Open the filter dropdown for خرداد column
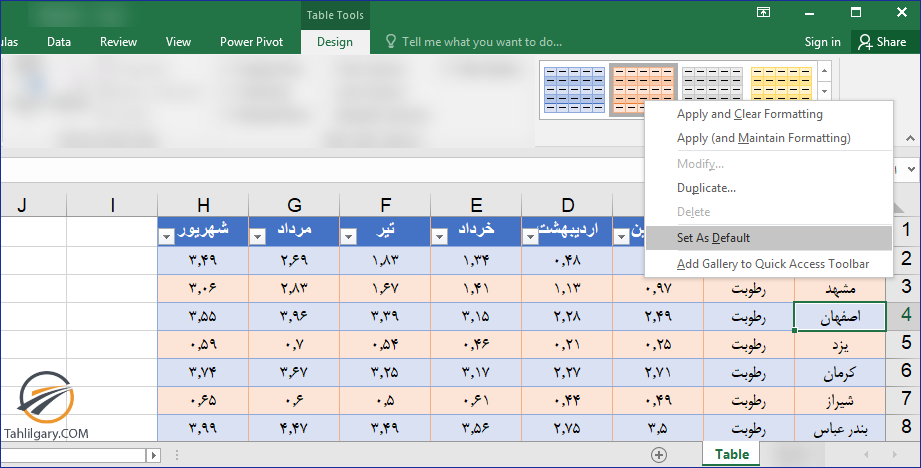The height and width of the screenshot is (468, 921). click(439, 237)
